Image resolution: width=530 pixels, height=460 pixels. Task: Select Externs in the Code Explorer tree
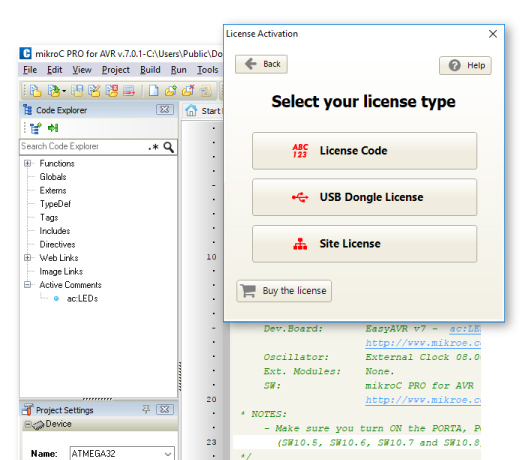click(x=53, y=190)
